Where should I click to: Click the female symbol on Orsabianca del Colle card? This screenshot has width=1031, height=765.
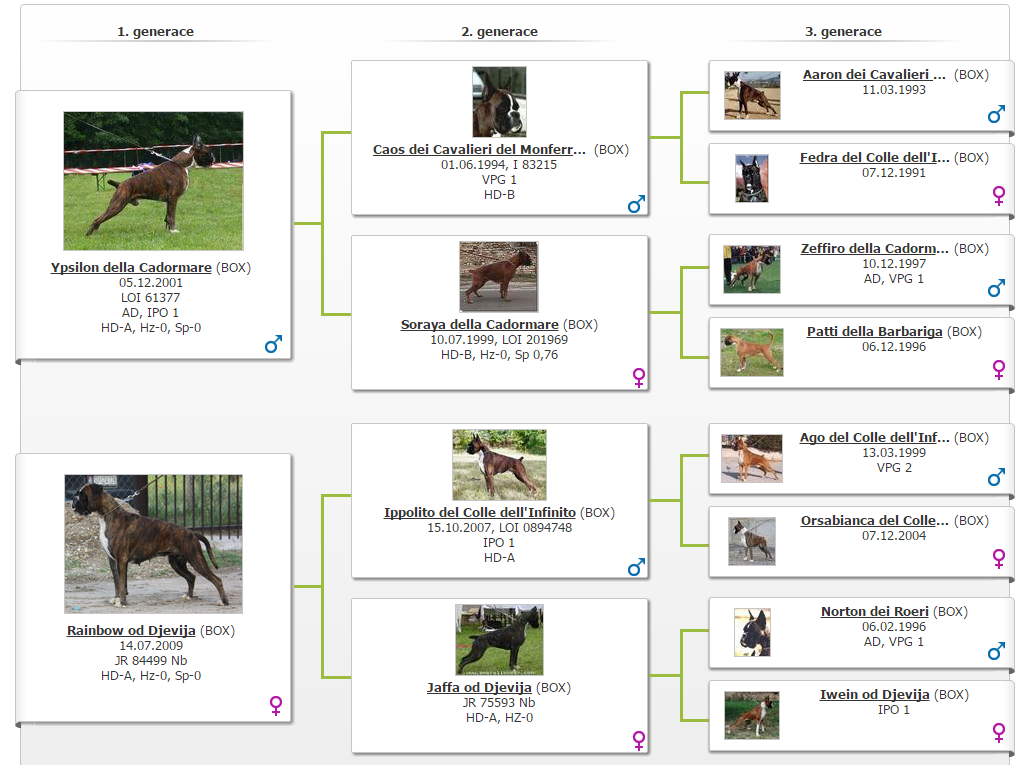(999, 558)
